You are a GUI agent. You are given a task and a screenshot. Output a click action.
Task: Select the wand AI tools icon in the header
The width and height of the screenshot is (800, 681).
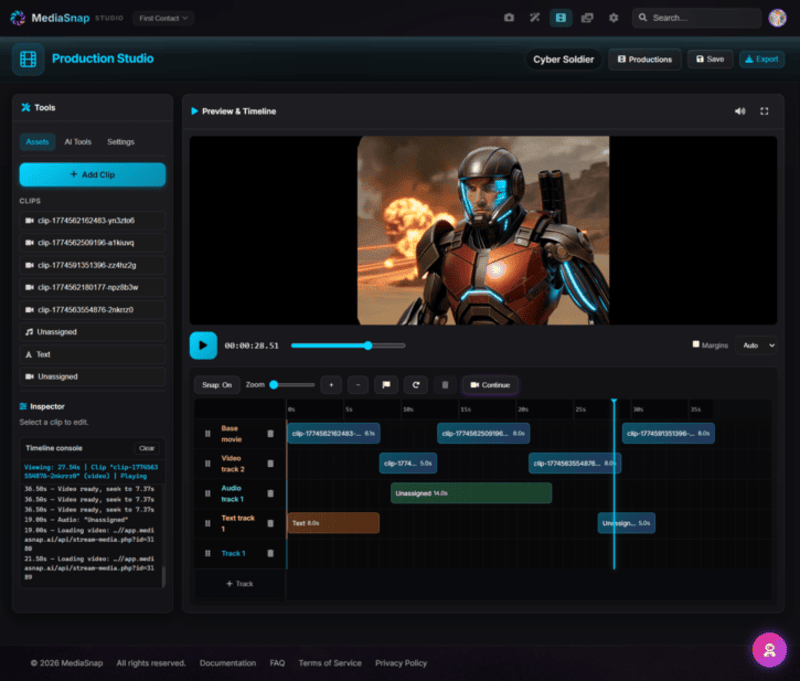[534, 17]
